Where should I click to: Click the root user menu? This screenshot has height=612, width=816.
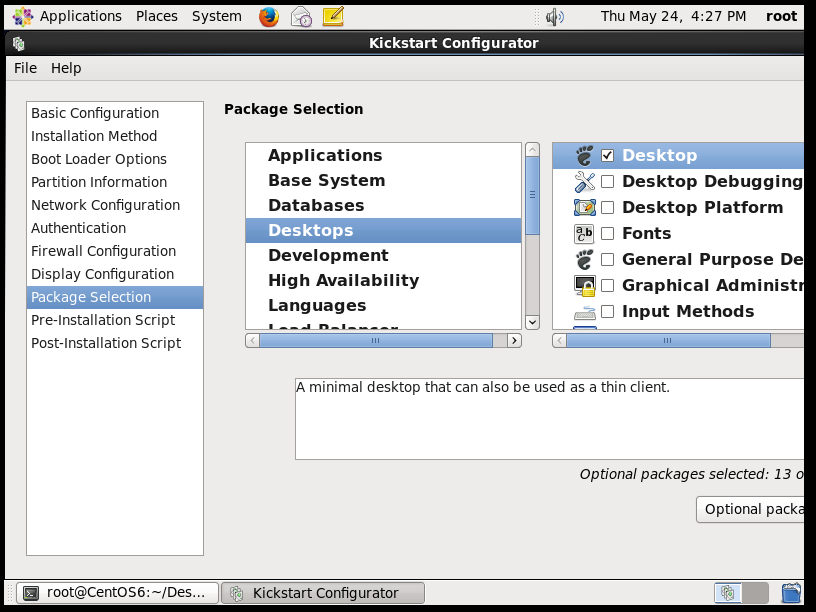coord(781,16)
